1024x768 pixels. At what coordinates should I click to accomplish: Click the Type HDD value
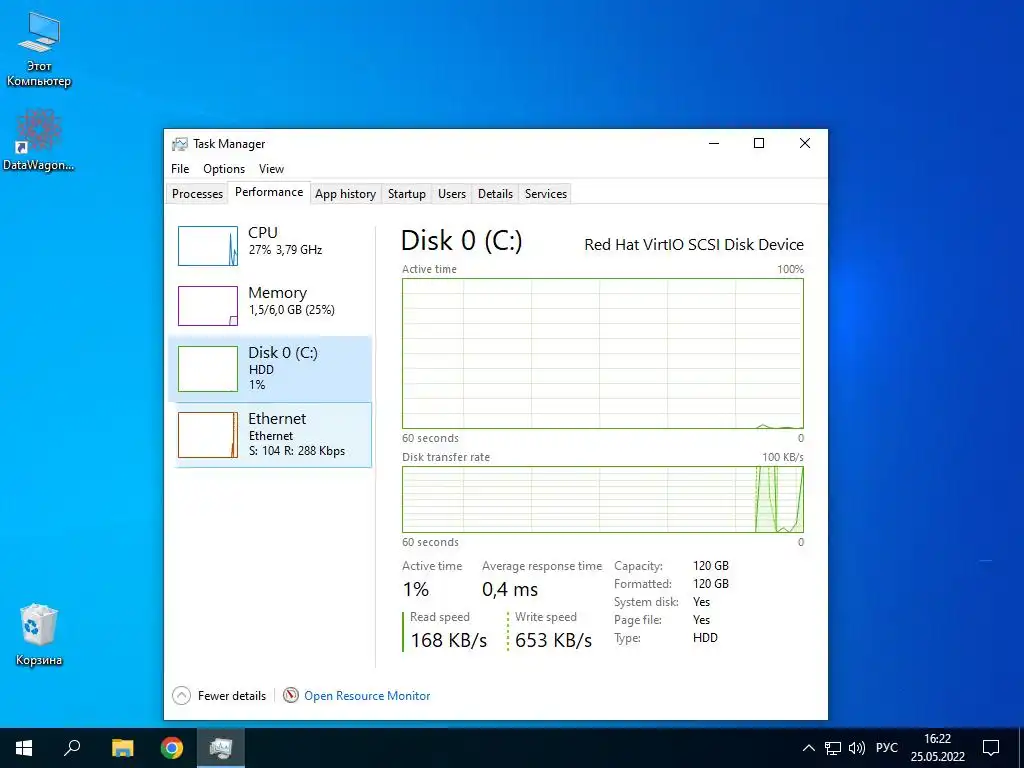[x=705, y=637]
